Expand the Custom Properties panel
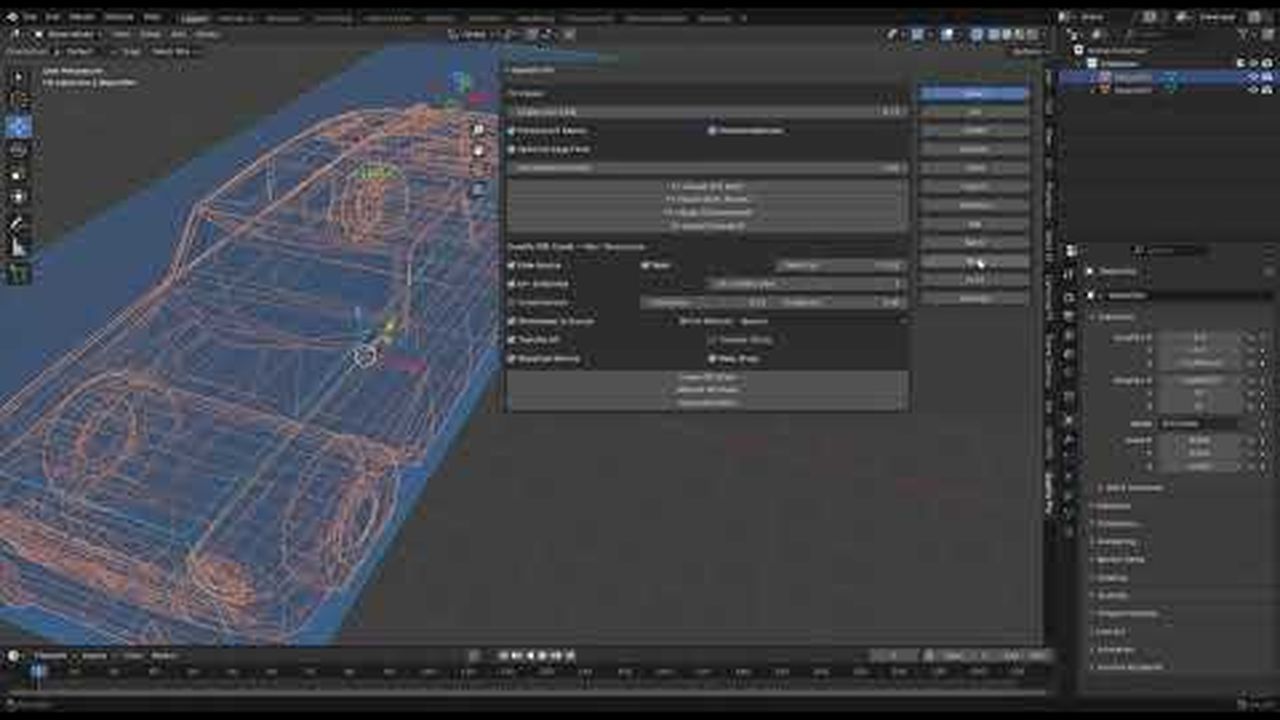 1130,667
